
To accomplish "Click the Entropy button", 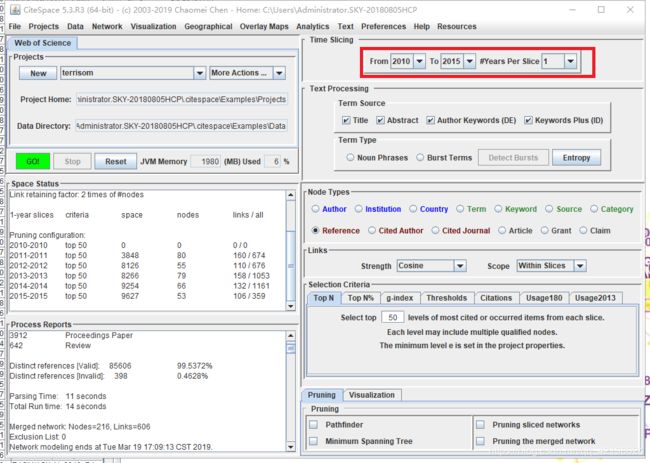I will click(576, 158).
